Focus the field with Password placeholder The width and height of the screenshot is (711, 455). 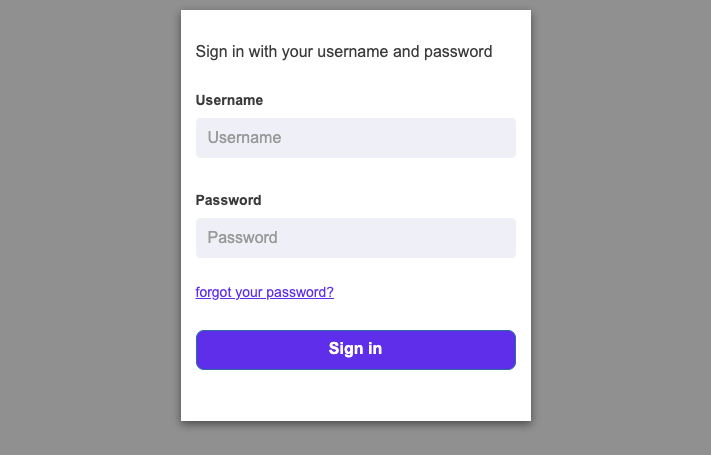point(355,238)
